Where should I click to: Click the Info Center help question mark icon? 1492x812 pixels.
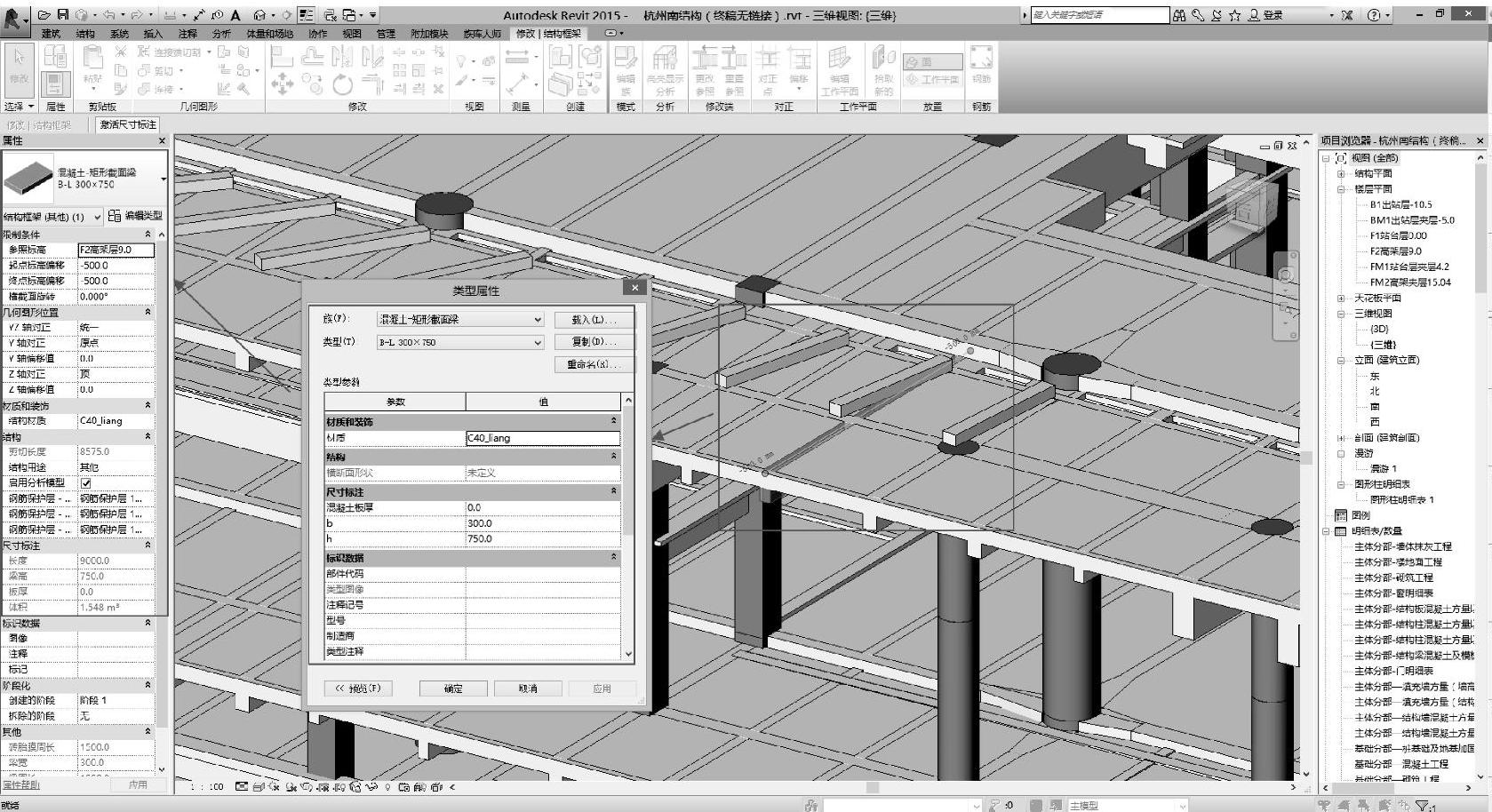[x=1374, y=15]
